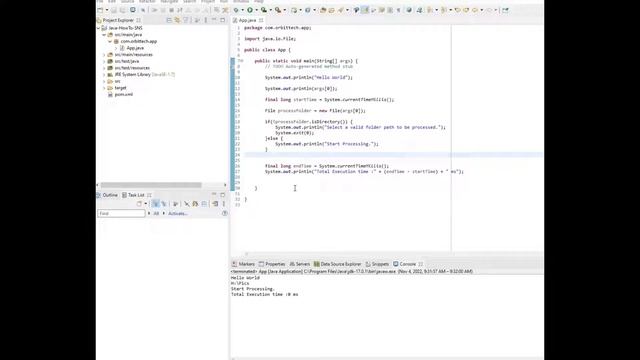640x360 pixels.
Task: Expand the App.java tree node
Action: point(116,48)
